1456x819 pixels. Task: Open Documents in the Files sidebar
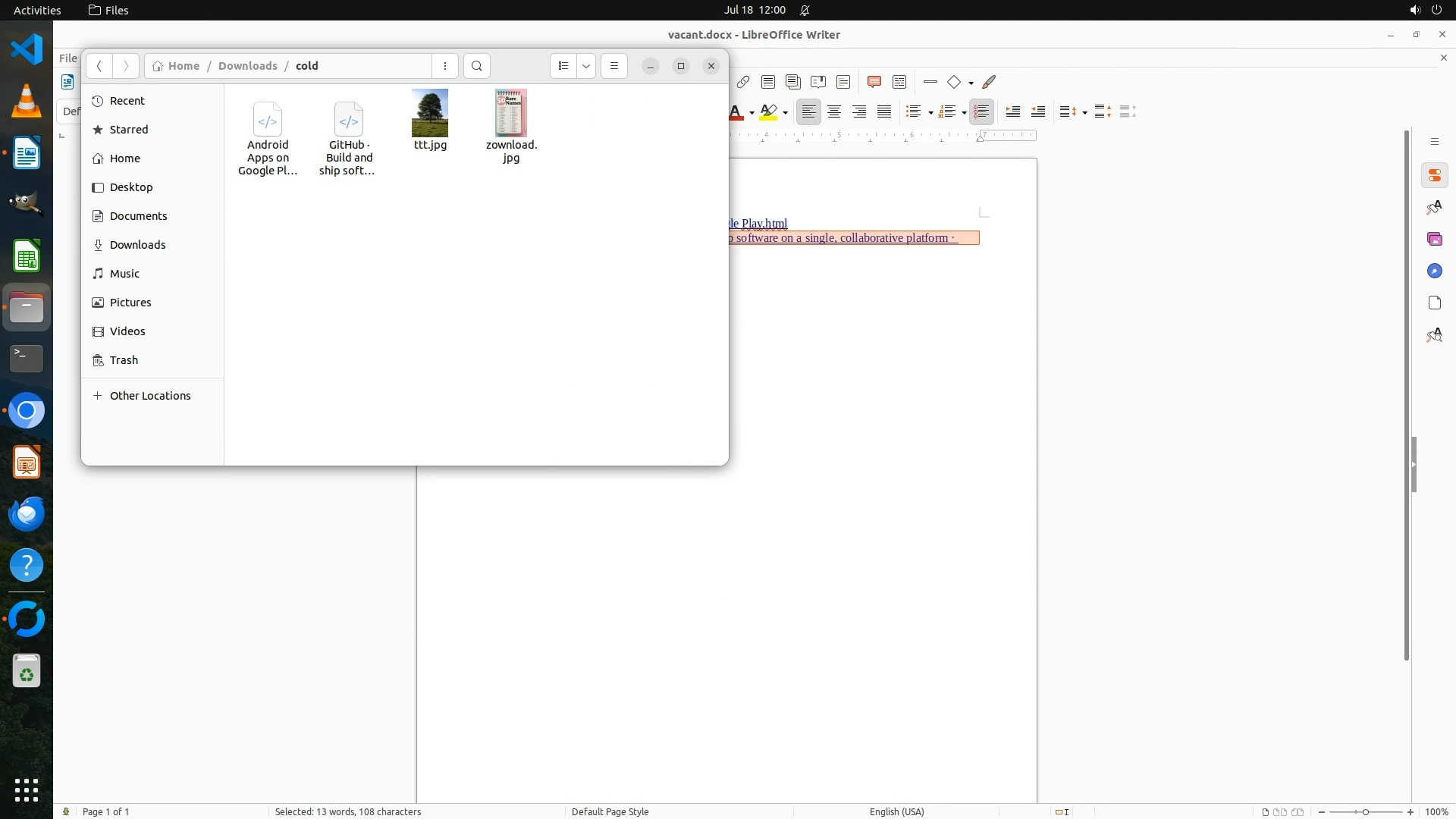click(138, 216)
